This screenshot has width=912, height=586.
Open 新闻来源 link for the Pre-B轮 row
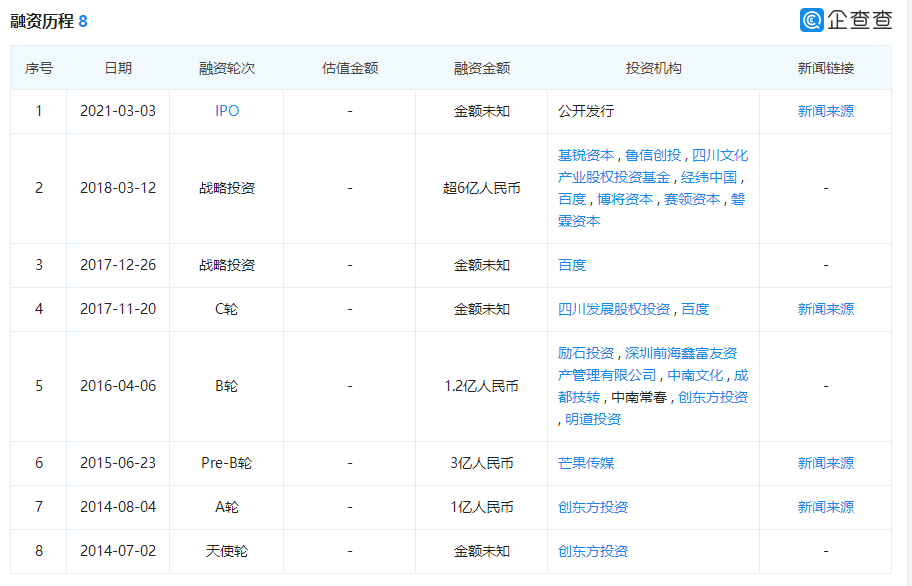click(x=825, y=463)
